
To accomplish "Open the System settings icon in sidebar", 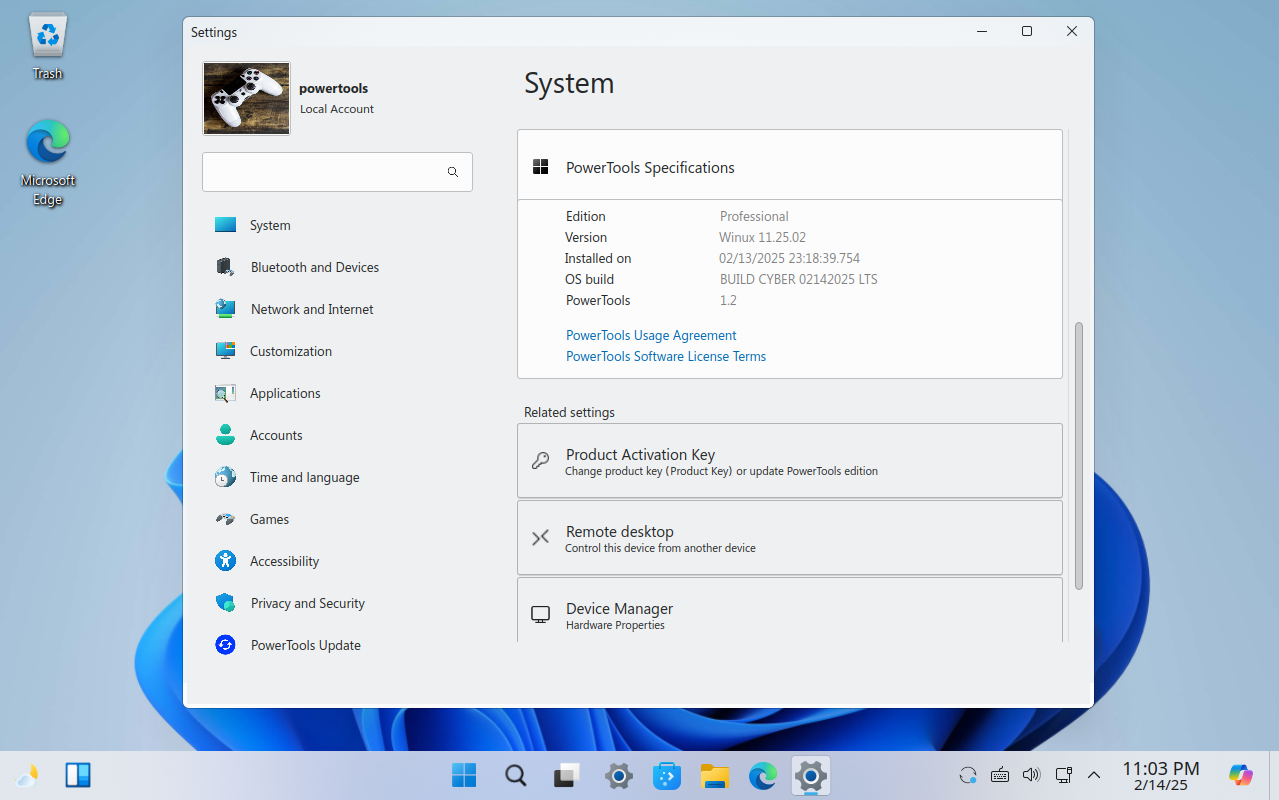I will click(x=225, y=225).
